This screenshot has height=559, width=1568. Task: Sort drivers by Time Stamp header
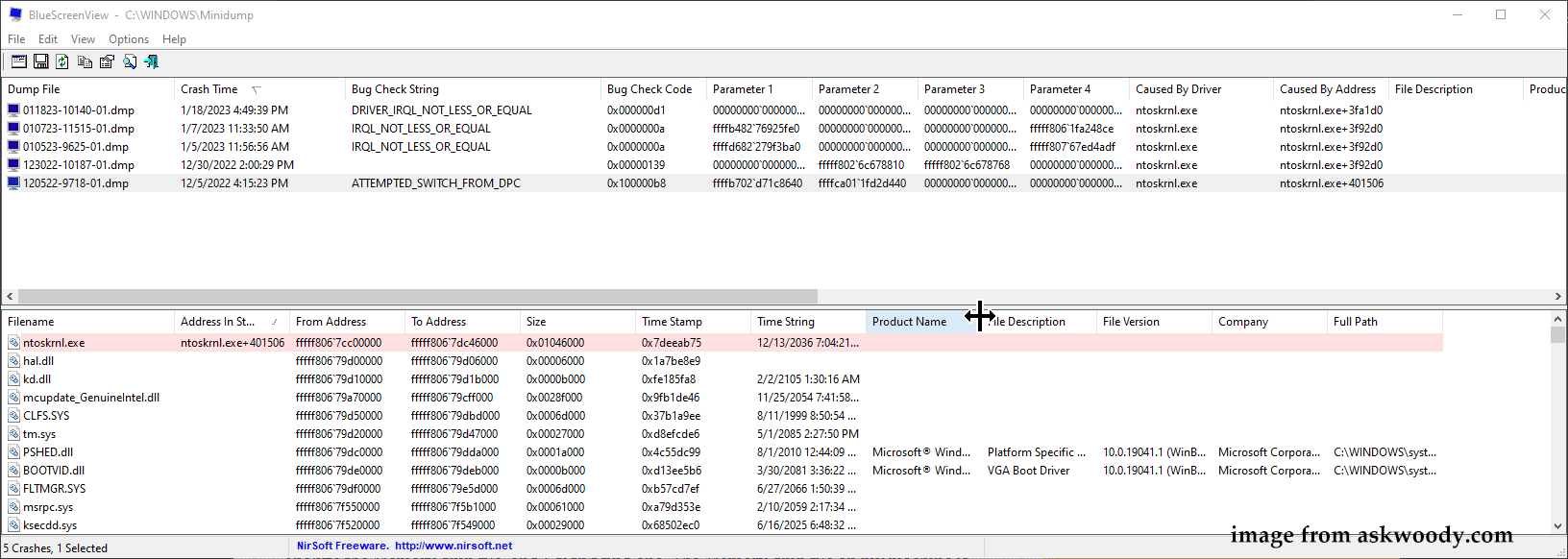coord(693,322)
